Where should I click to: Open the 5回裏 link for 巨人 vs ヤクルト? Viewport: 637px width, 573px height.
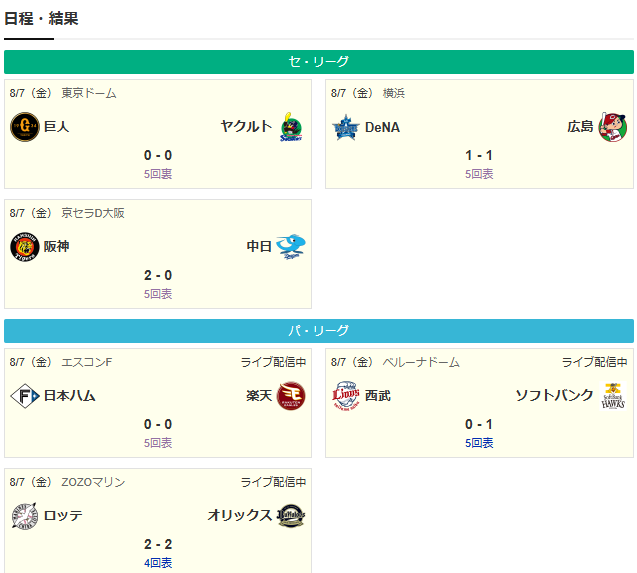[158, 174]
